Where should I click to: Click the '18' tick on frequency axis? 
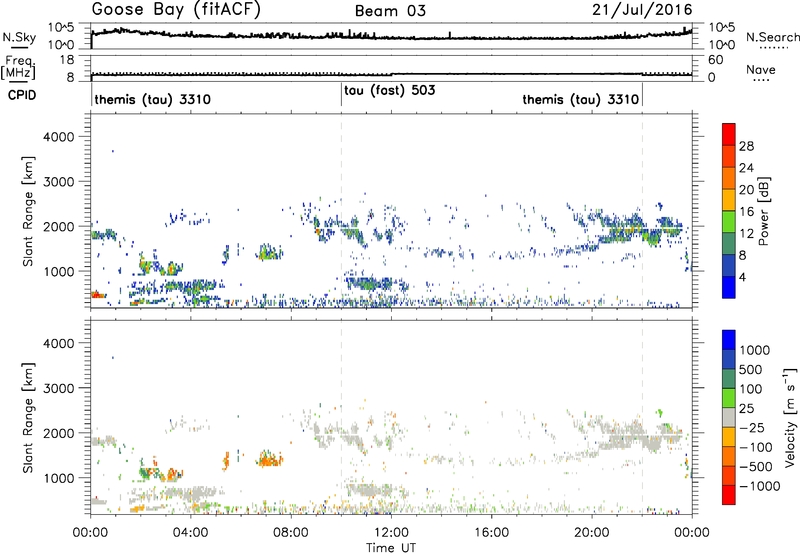(66, 60)
